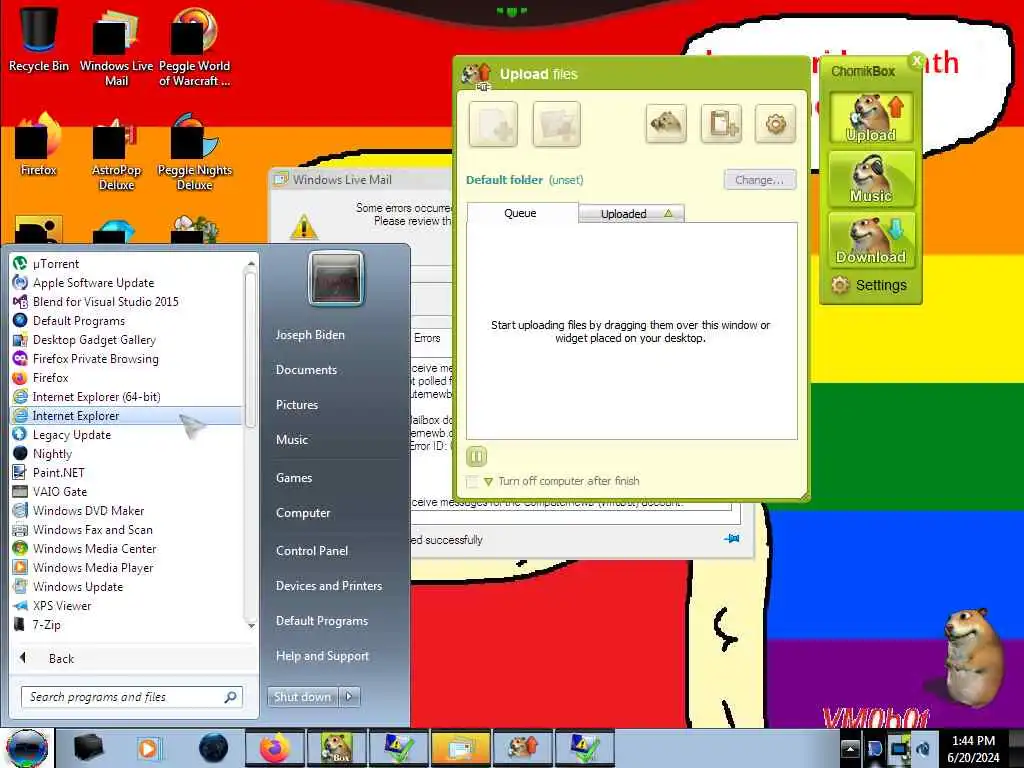
Task: Open the arrow menu beside Shut down
Action: pos(349,697)
